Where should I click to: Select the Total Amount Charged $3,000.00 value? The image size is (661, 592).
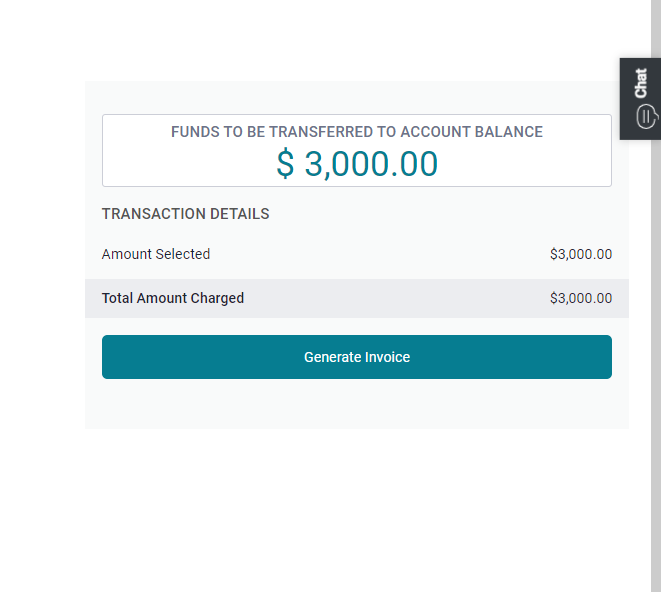click(580, 298)
